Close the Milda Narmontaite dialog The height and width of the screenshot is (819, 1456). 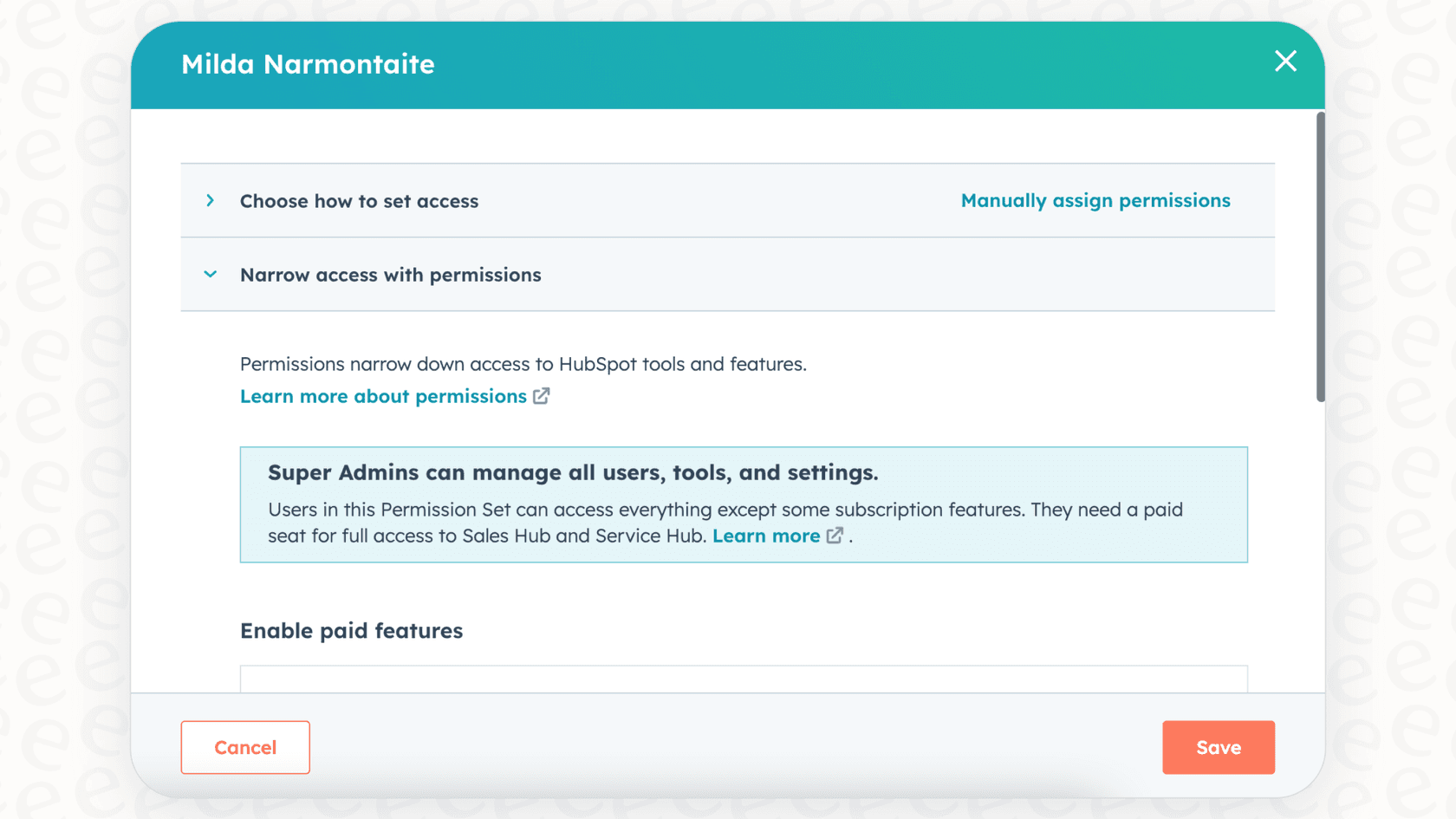1285,62
